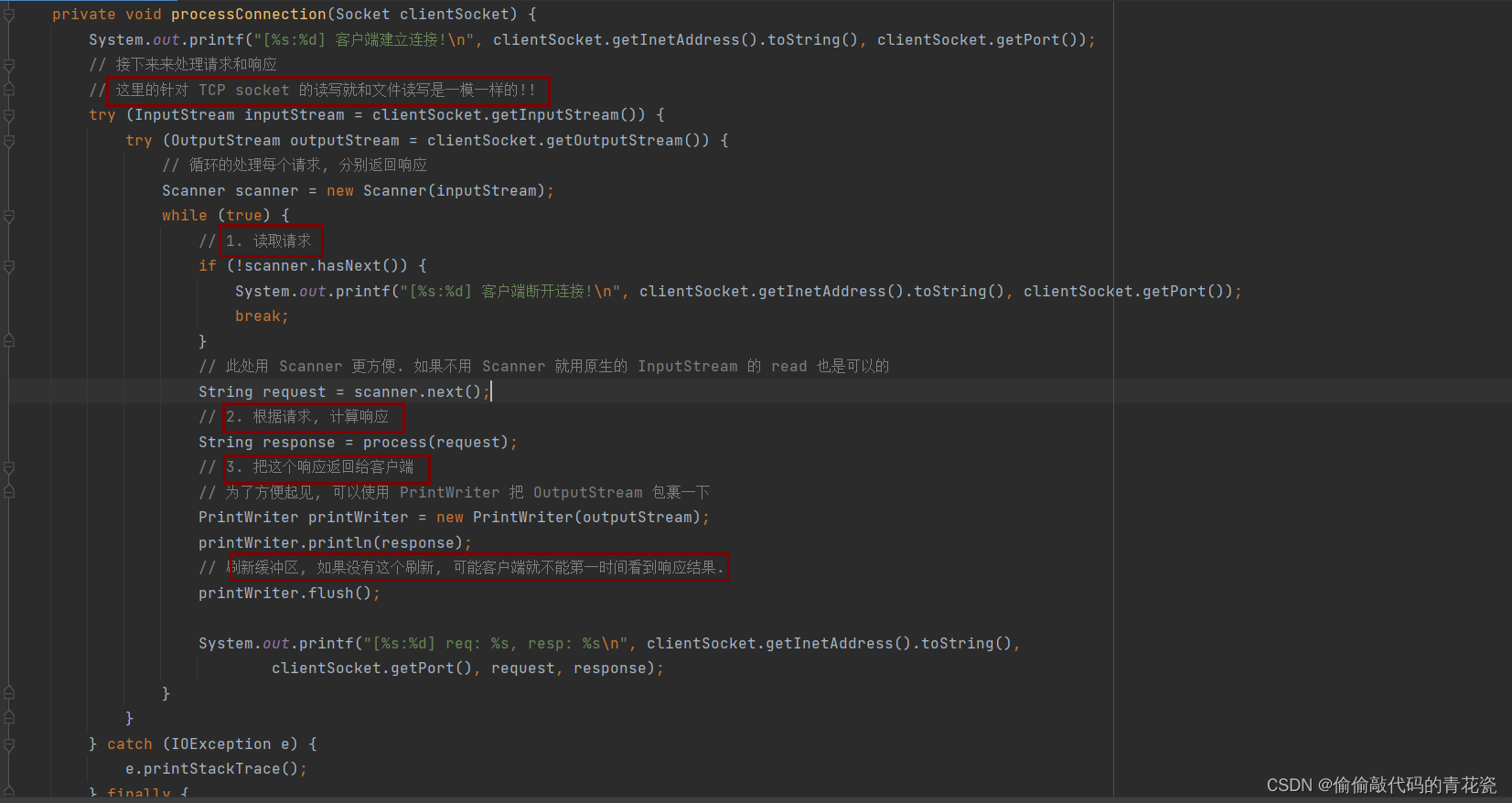Fold comment starting '3. 把这个响应返回给客户端'
The image size is (1512, 803).
9,467
